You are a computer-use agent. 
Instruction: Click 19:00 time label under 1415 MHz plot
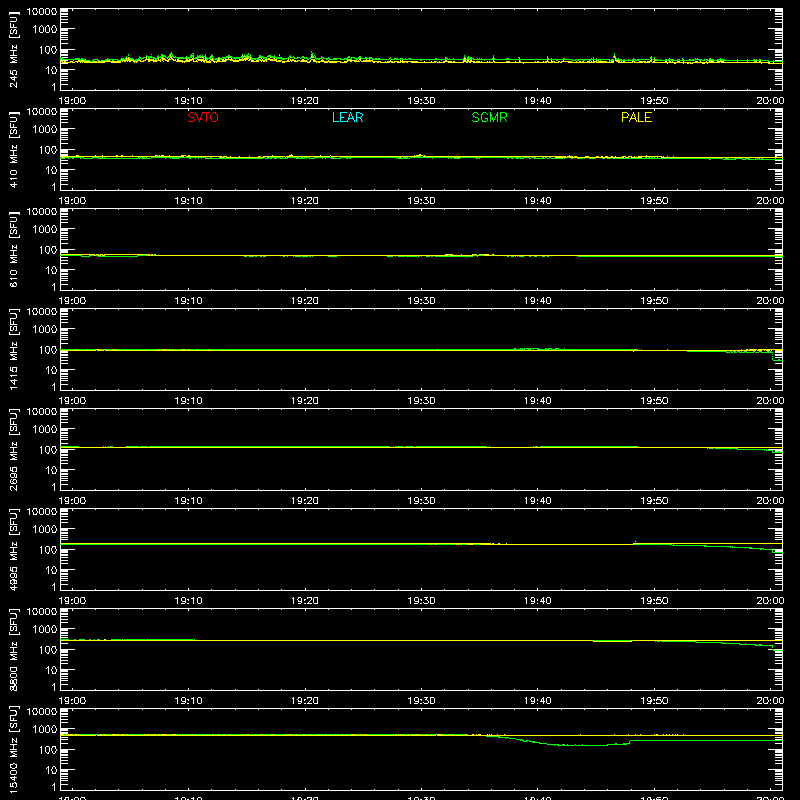72,401
